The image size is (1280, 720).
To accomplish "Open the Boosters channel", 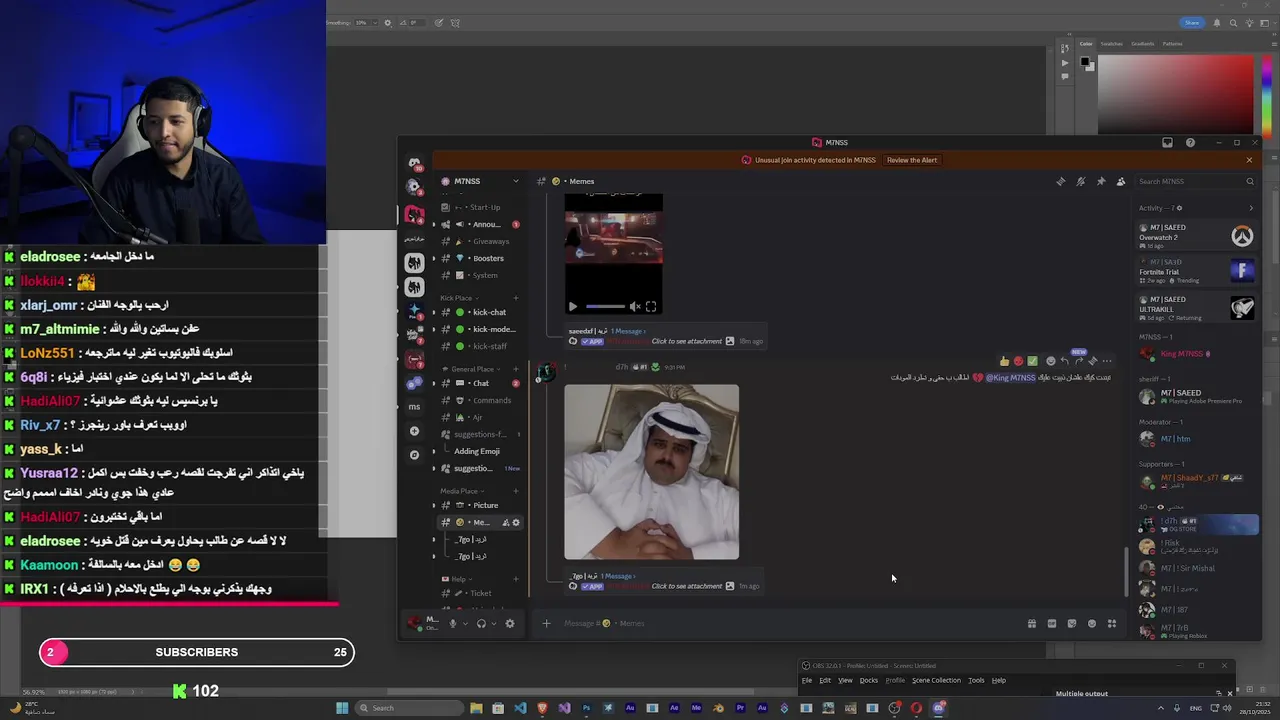I will pos(481,258).
